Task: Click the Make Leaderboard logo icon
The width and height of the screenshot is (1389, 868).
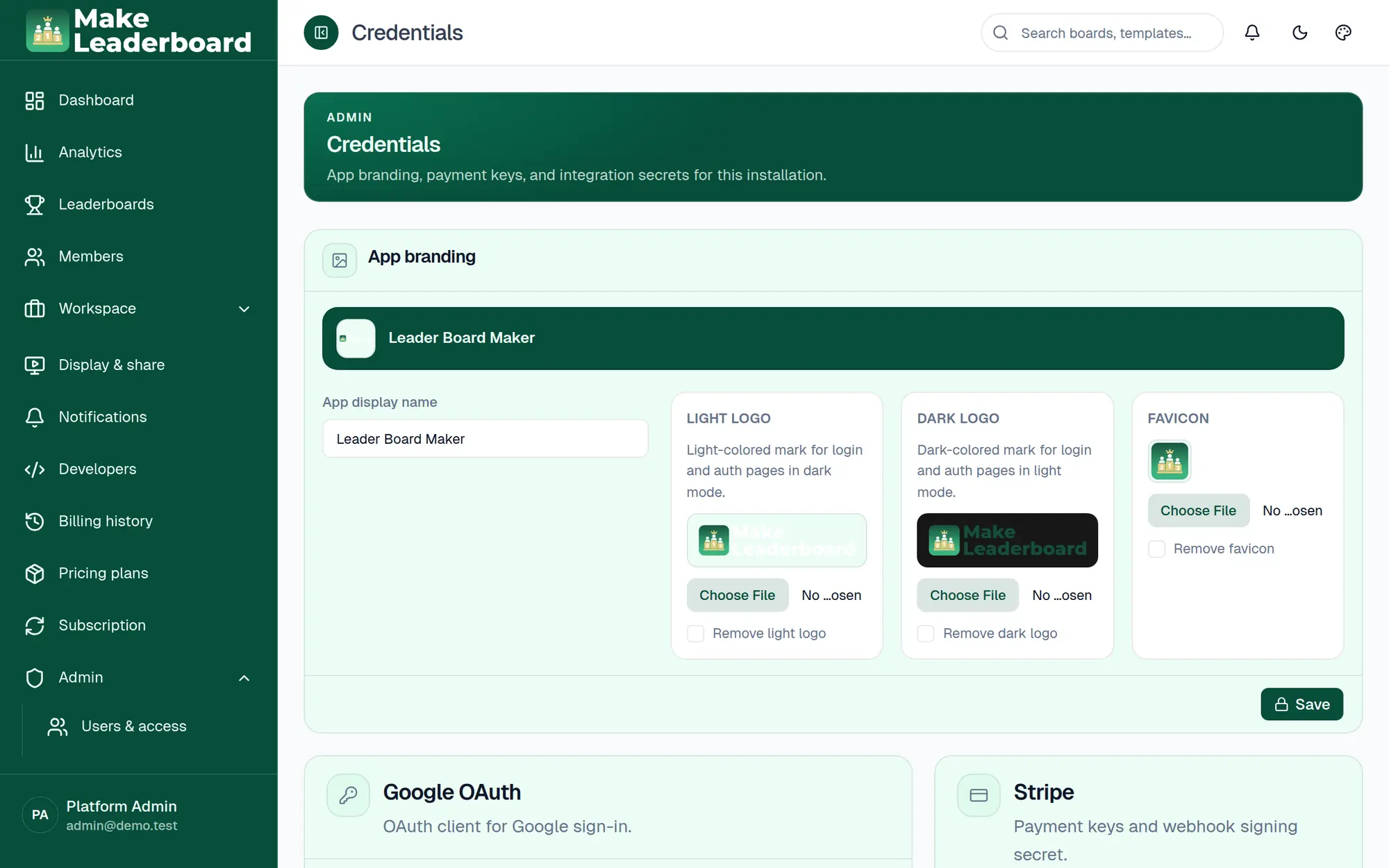Action: click(x=47, y=31)
